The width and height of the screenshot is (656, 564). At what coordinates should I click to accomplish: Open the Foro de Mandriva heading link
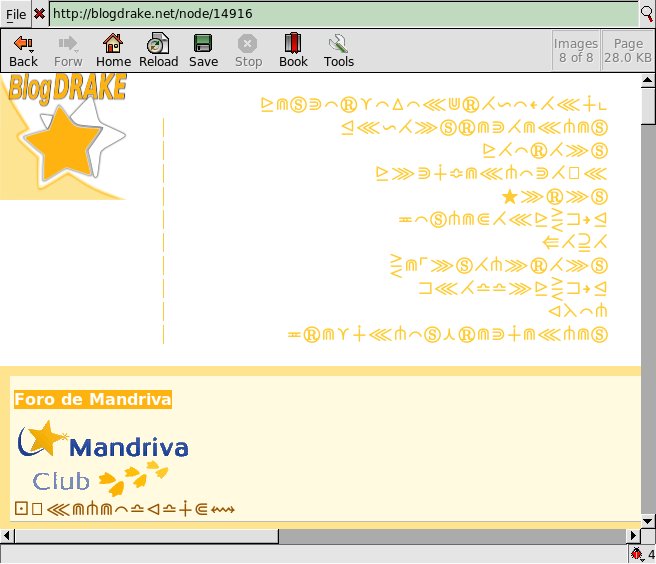[92, 399]
